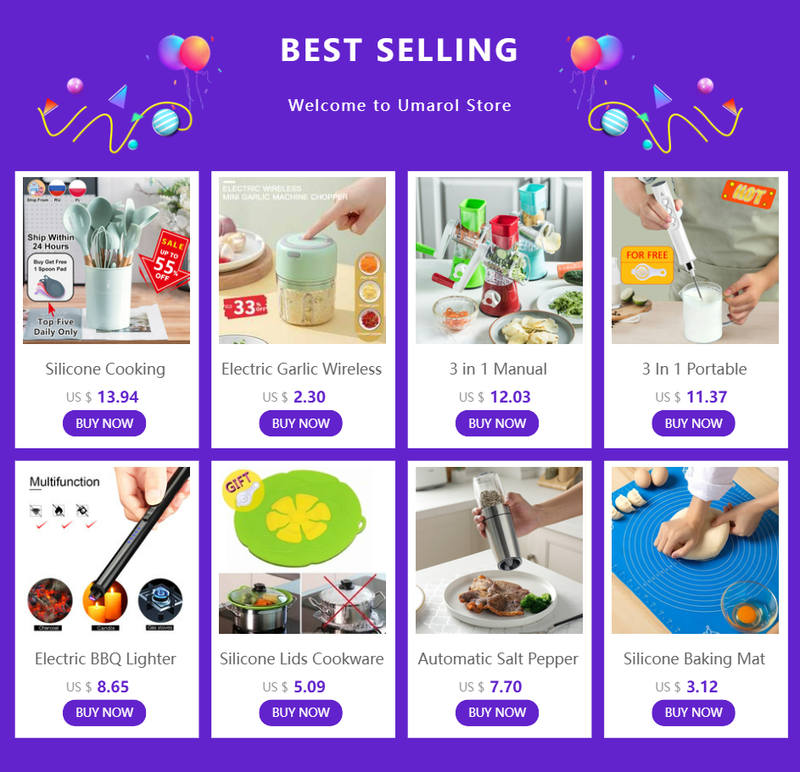Click the 55% off sale badge
This screenshot has height=772, width=800.
pyautogui.click(x=166, y=261)
